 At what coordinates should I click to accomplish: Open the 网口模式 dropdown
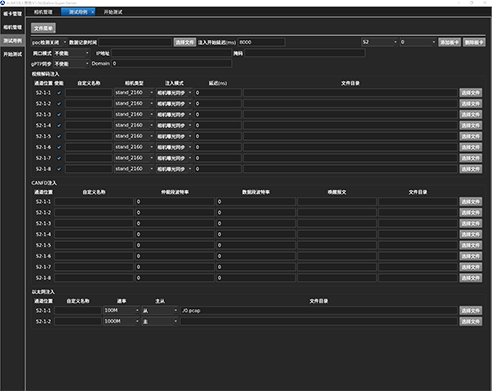pyautogui.click(x=72, y=53)
